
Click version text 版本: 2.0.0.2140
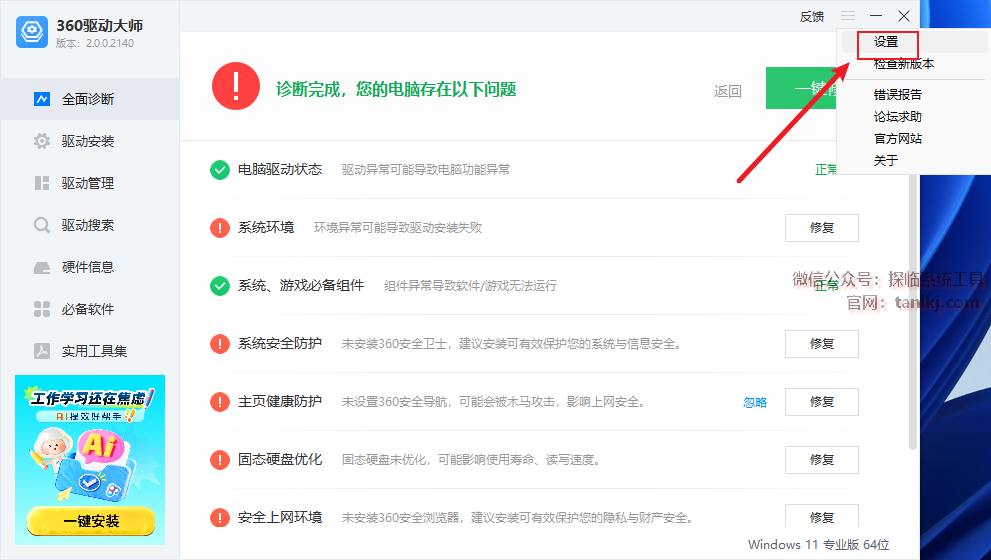tap(95, 43)
